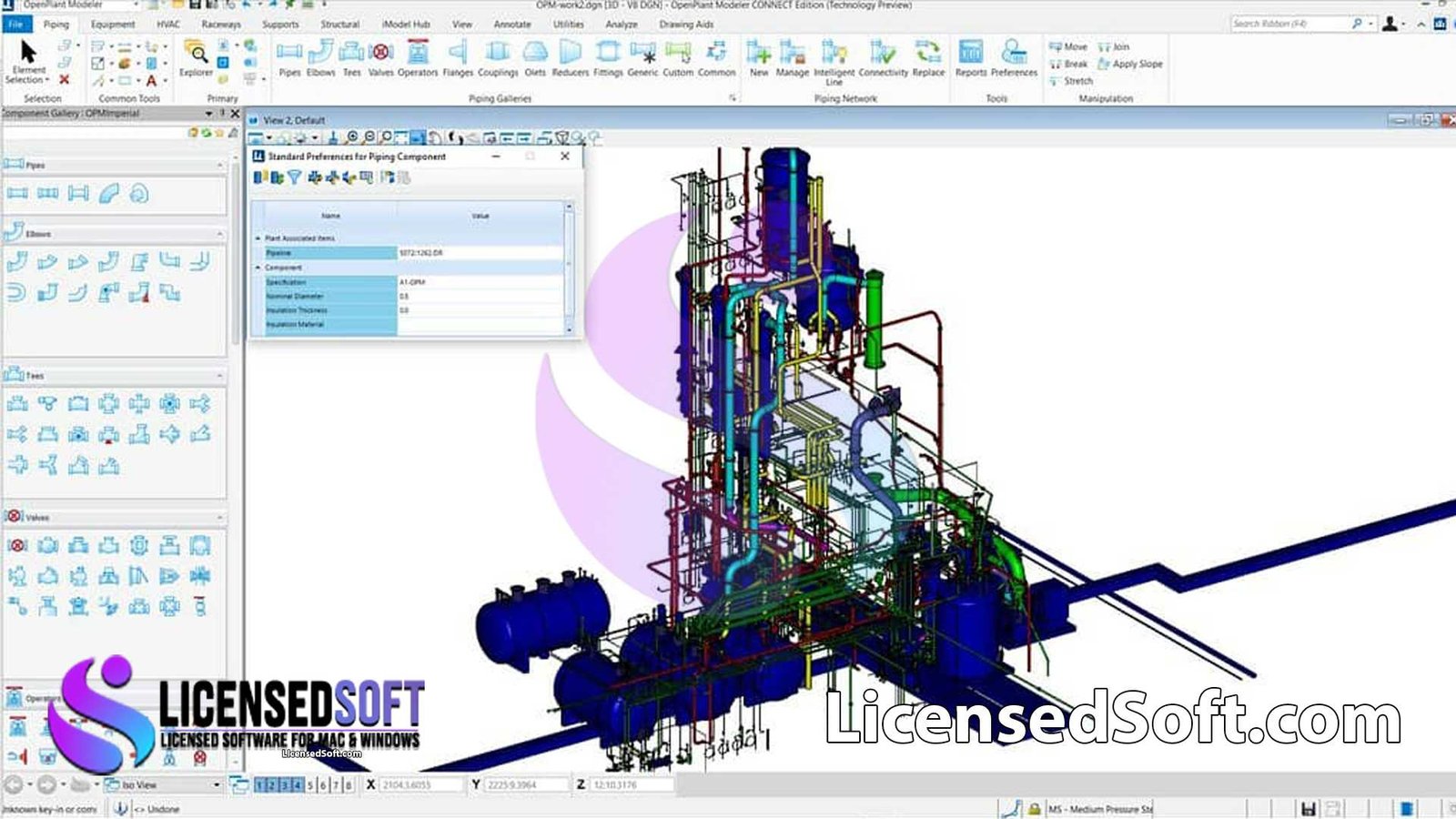1456x819 pixels.
Task: Open the Elbows gallery in the ribbon
Action: point(320,58)
